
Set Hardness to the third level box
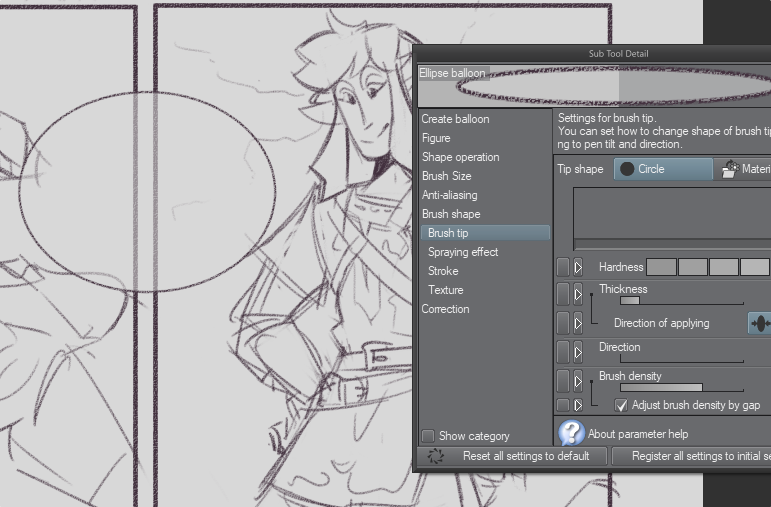[x=723, y=267]
